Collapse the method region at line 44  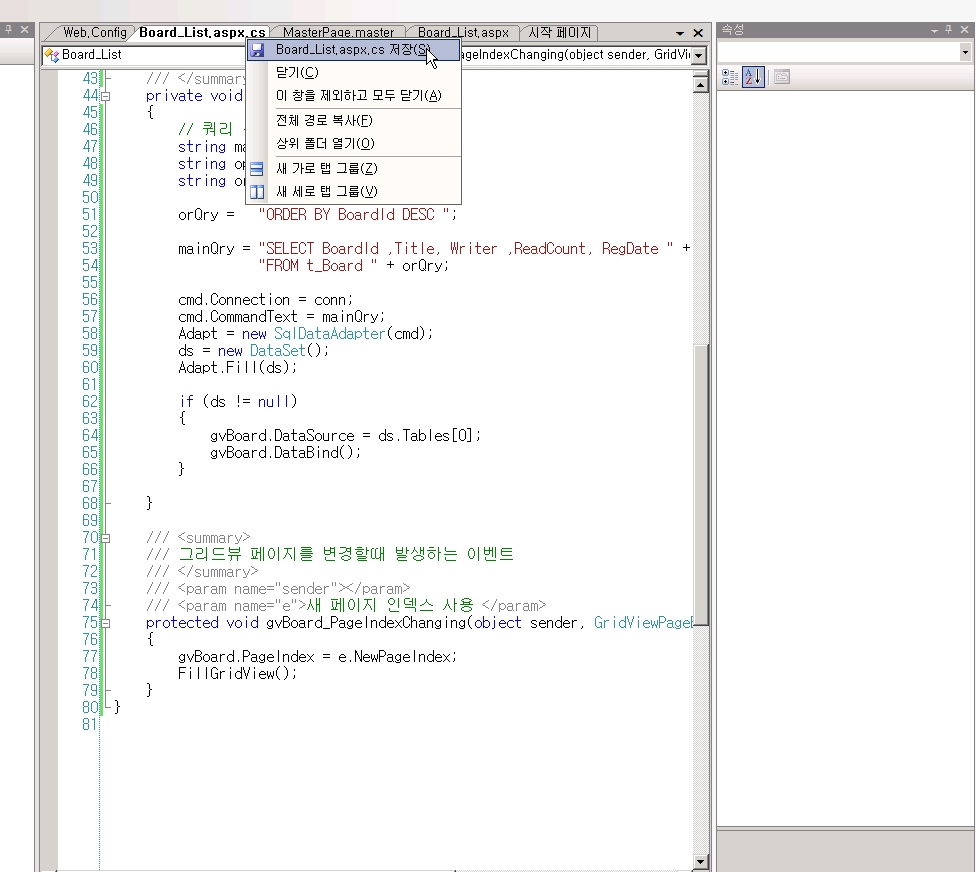tap(106, 96)
